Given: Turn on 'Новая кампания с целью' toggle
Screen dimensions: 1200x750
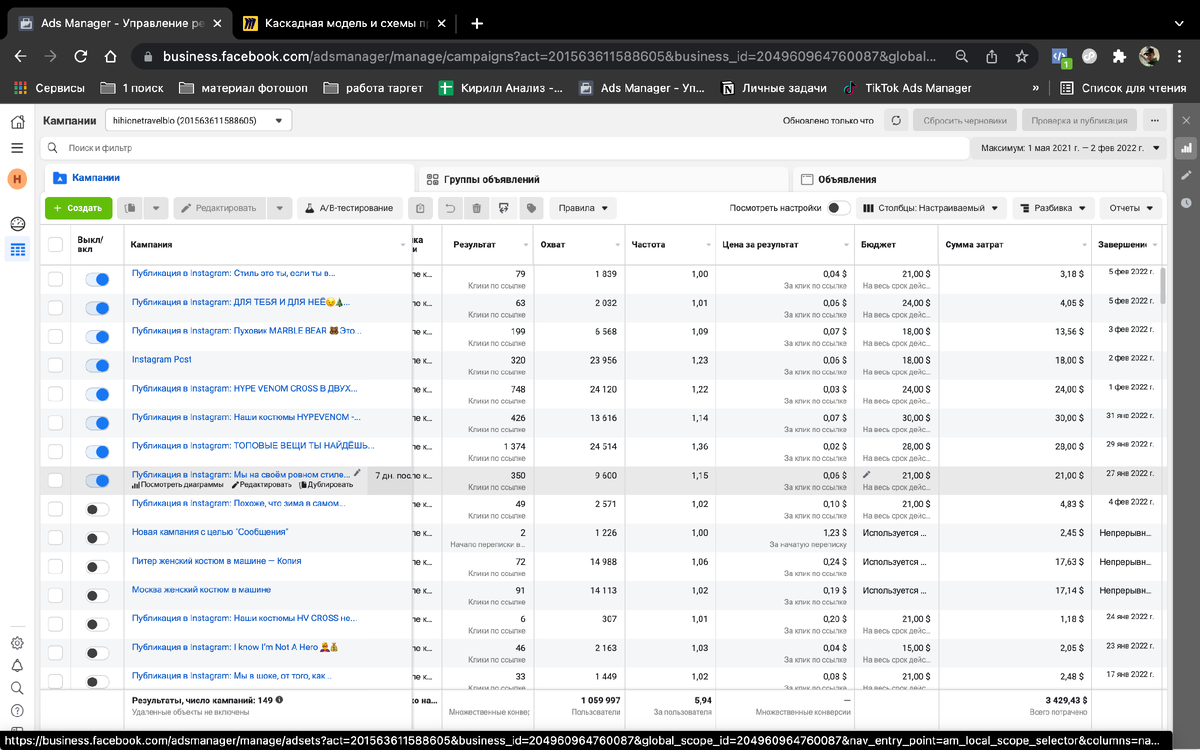Looking at the screenshot, I should pyautogui.click(x=97, y=538).
